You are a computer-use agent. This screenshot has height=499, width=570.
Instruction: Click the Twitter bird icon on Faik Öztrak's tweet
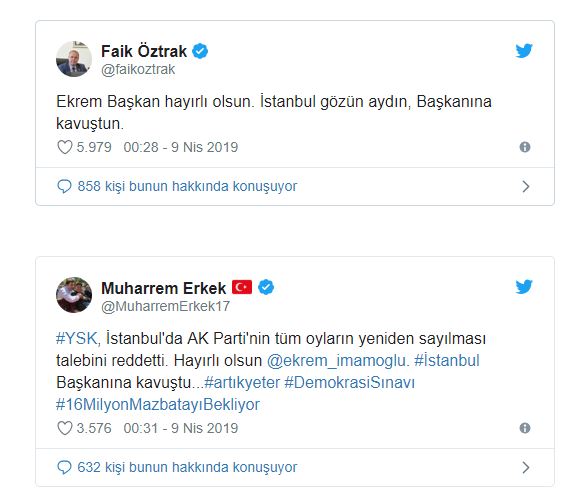524,51
